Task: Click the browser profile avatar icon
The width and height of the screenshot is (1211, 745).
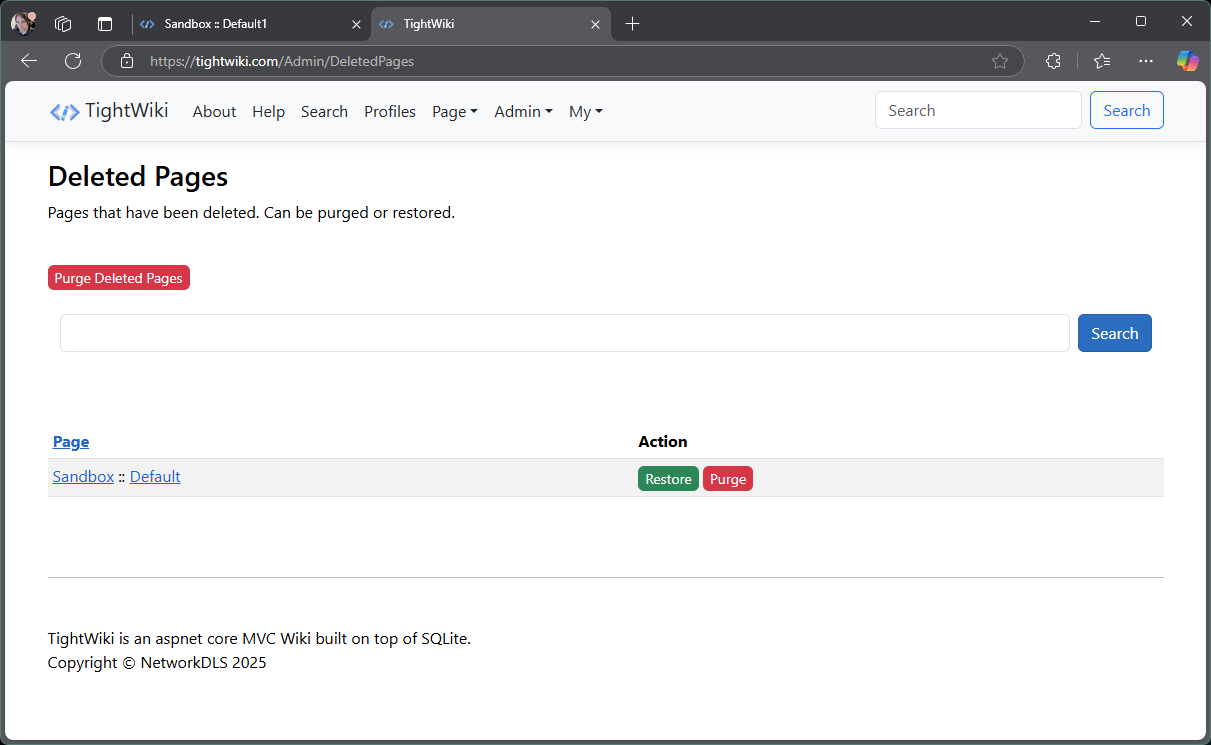Action: tap(23, 23)
